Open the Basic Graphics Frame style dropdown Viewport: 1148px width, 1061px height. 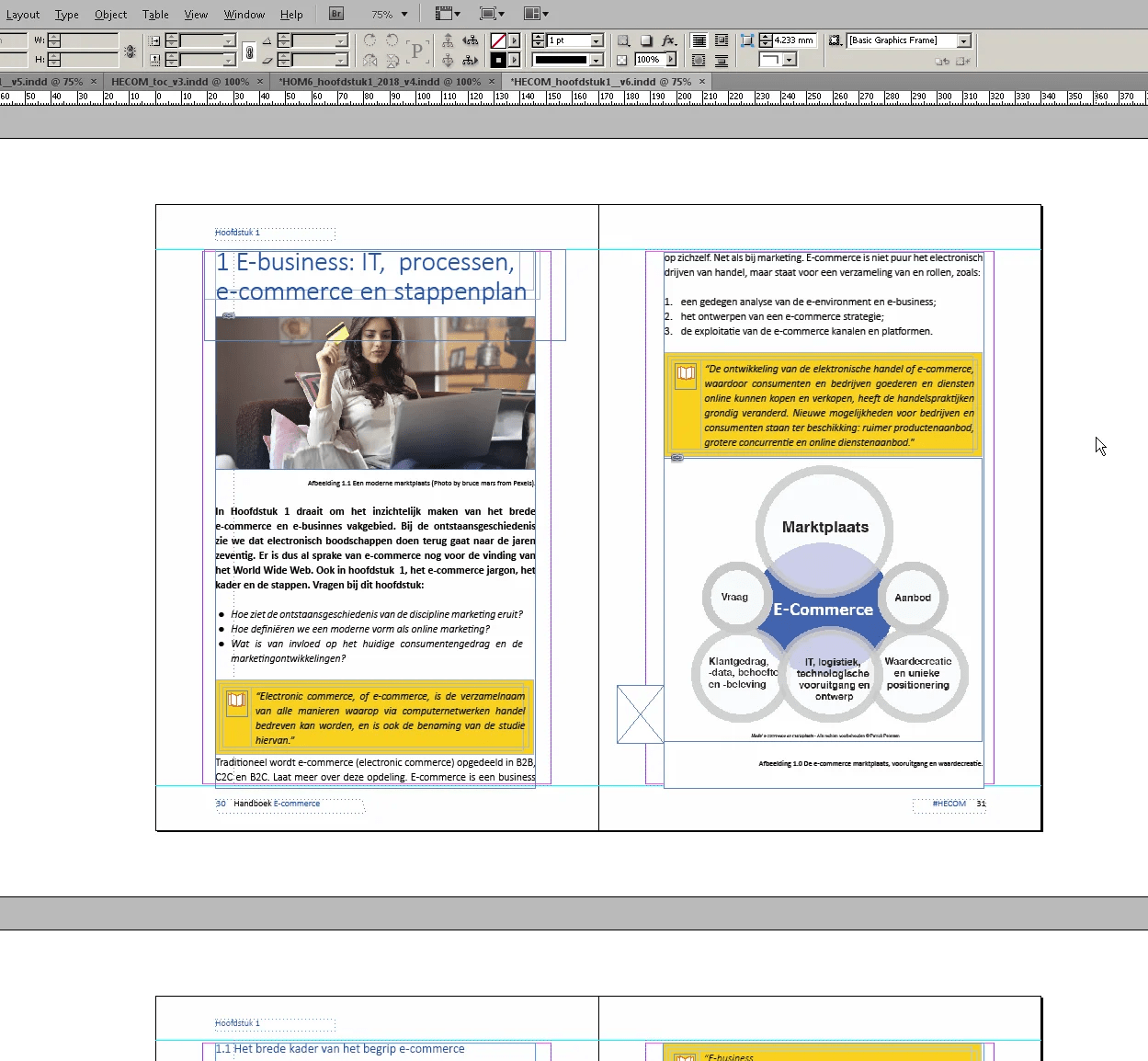point(963,40)
